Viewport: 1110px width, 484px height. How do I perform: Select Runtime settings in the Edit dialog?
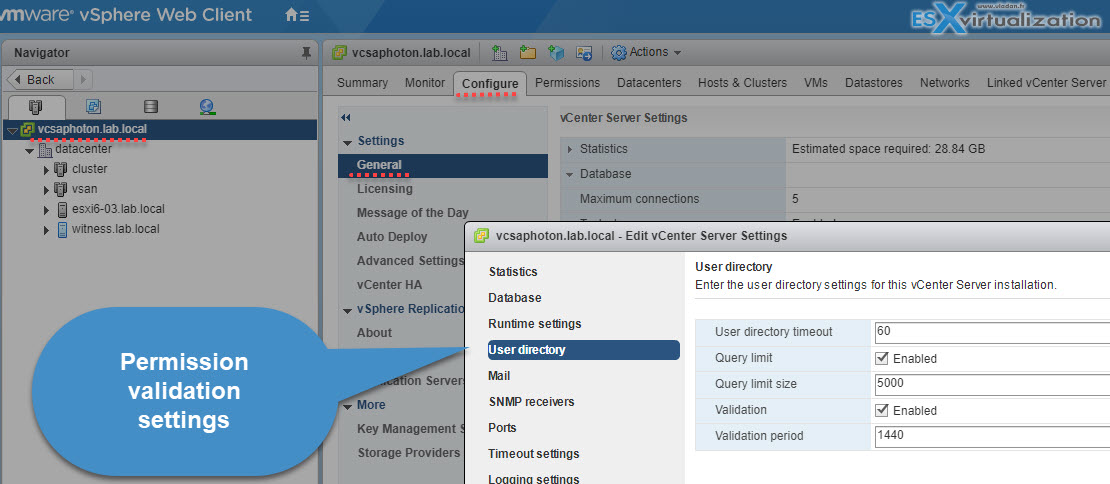(x=534, y=323)
